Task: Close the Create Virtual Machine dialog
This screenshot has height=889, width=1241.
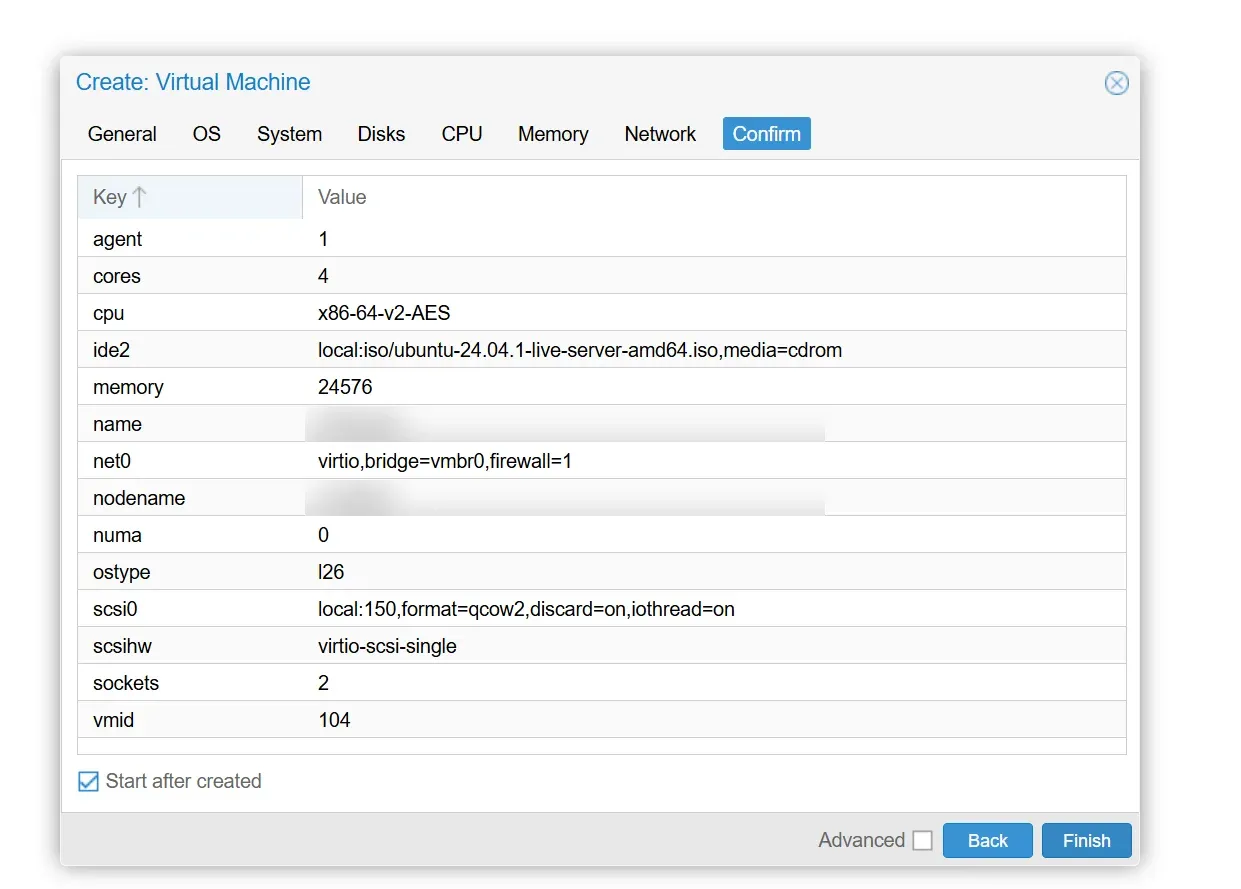Action: [x=1116, y=83]
